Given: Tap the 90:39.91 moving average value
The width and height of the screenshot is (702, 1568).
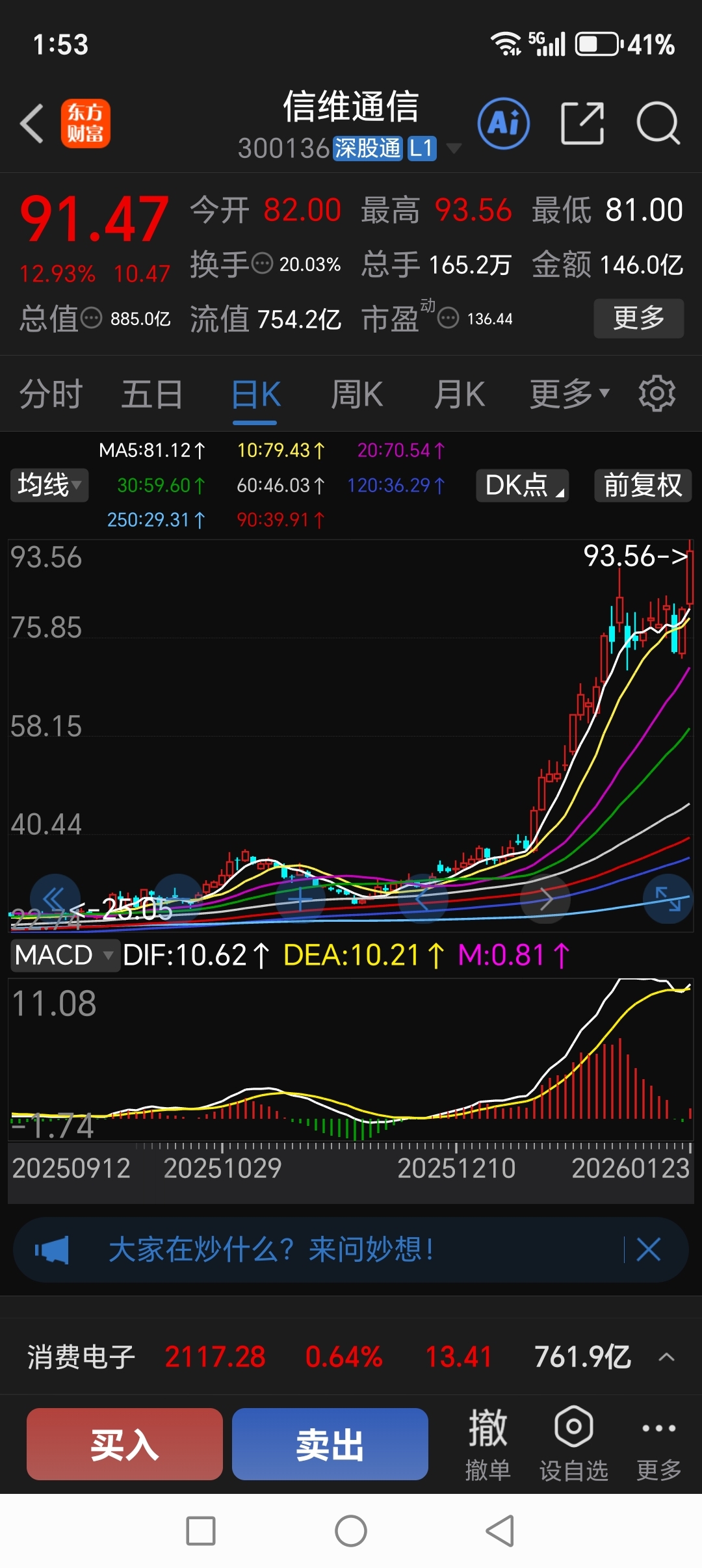Looking at the screenshot, I should (x=281, y=519).
